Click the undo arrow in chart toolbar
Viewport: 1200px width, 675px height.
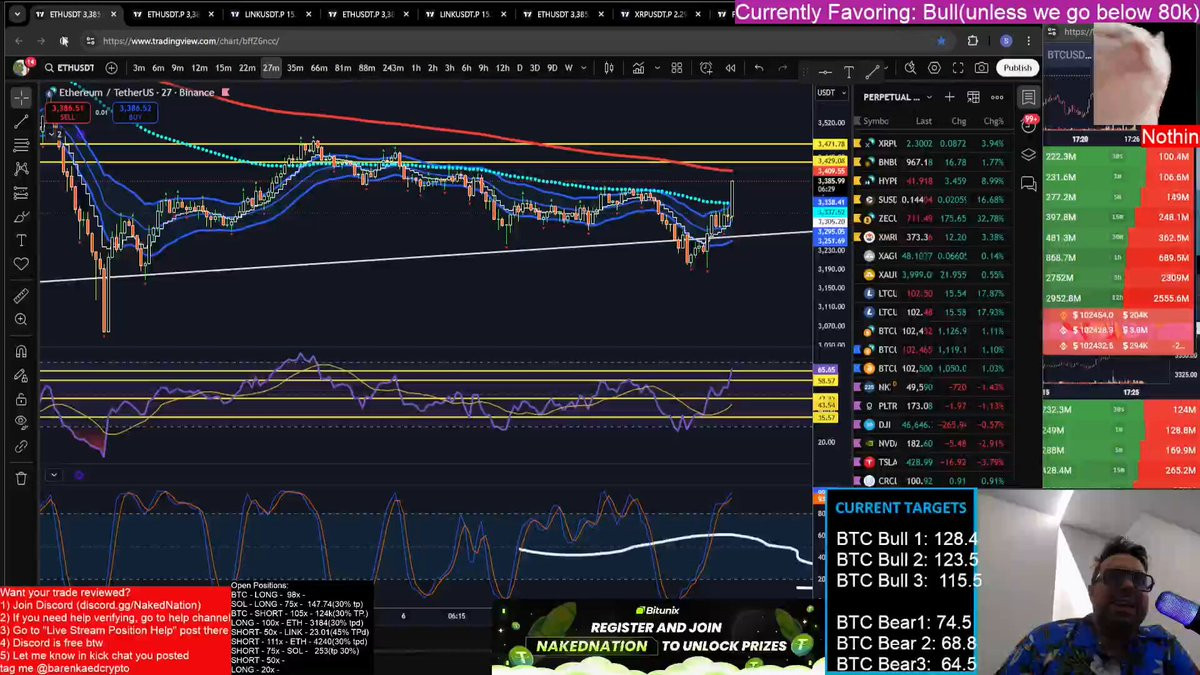[759, 68]
